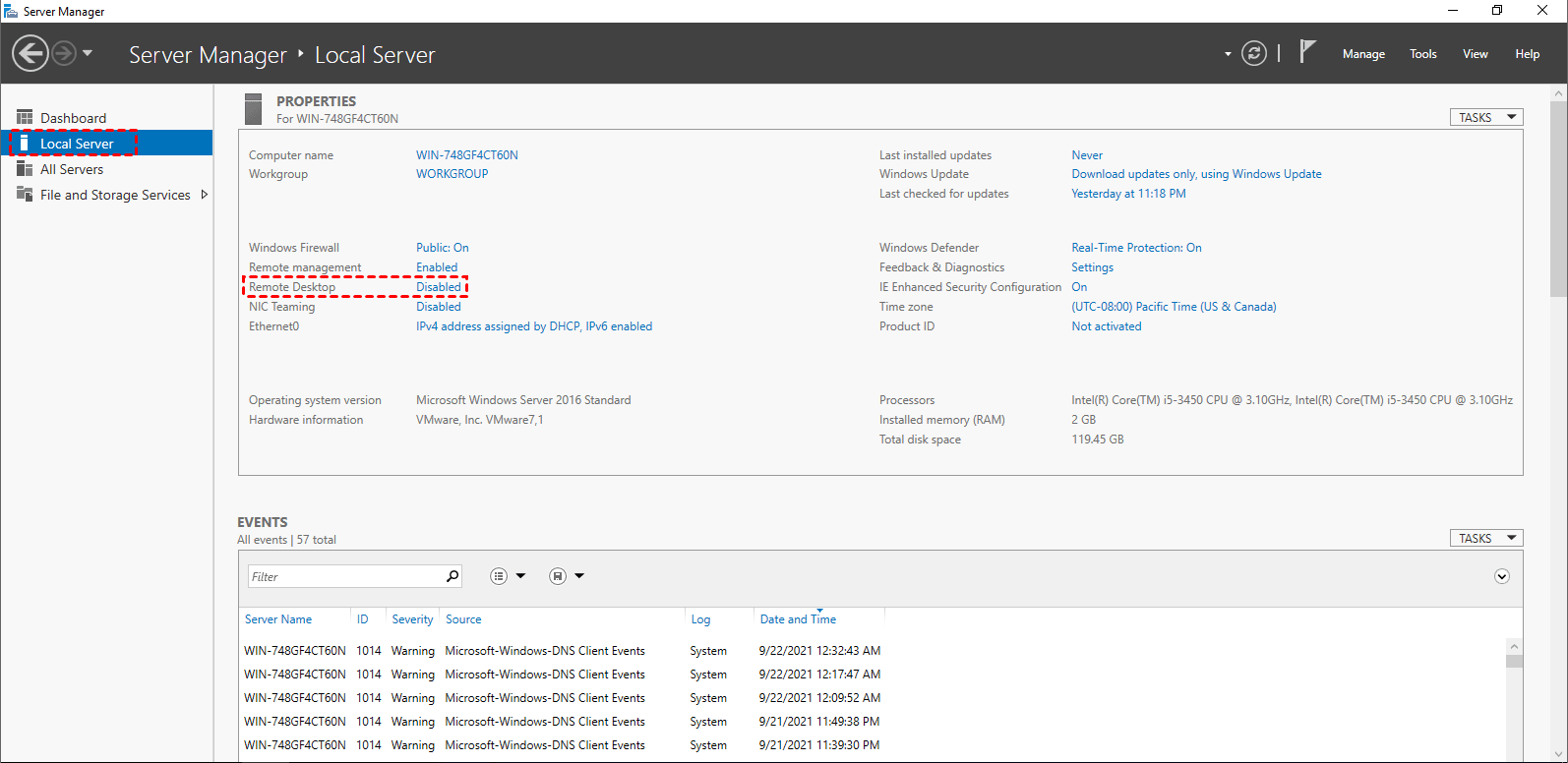The width and height of the screenshot is (1568, 763).
Task: Click the Windows Firewall Public: On link
Action: click(442, 248)
